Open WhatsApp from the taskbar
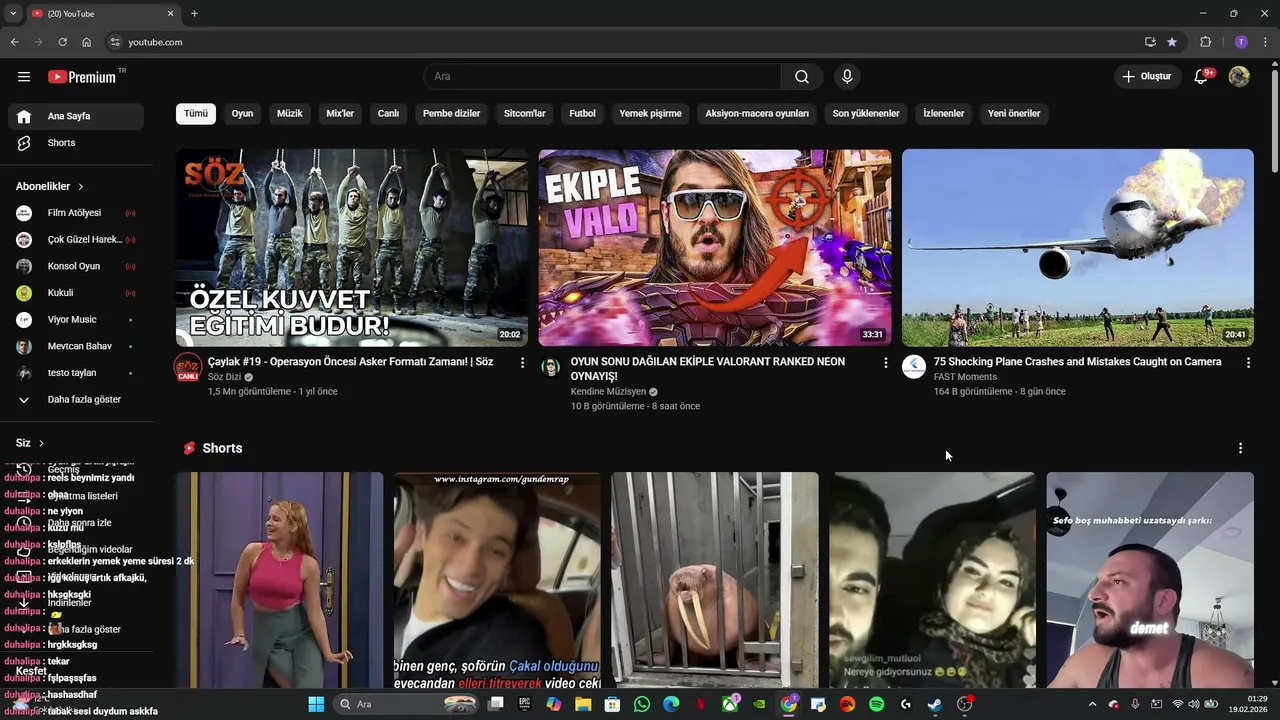Viewport: 1280px width, 720px height. click(642, 704)
